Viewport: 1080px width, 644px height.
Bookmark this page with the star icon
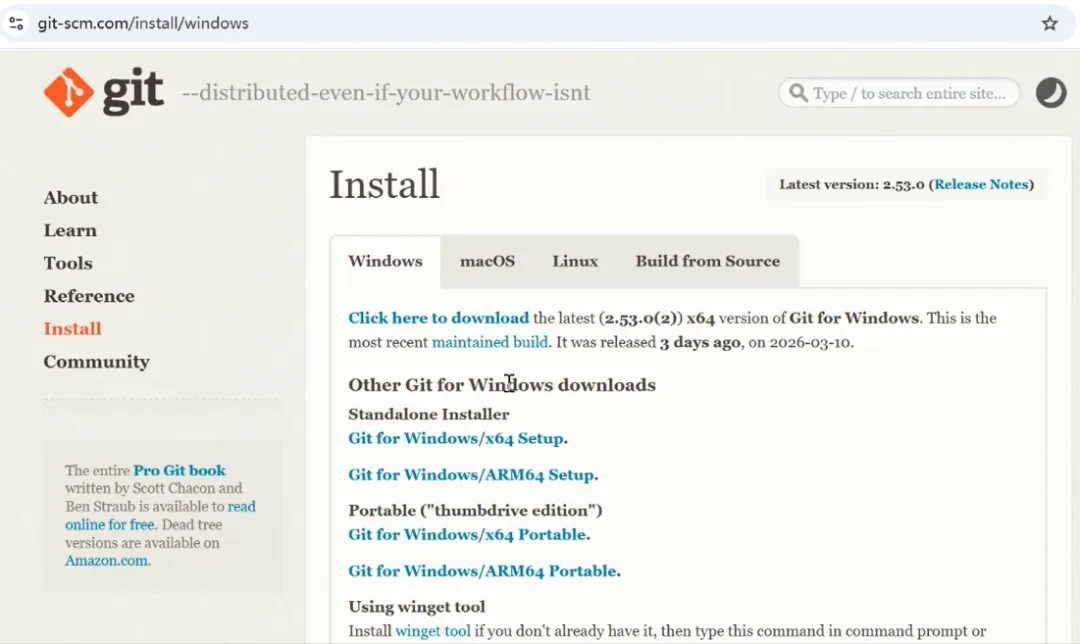[1049, 23]
